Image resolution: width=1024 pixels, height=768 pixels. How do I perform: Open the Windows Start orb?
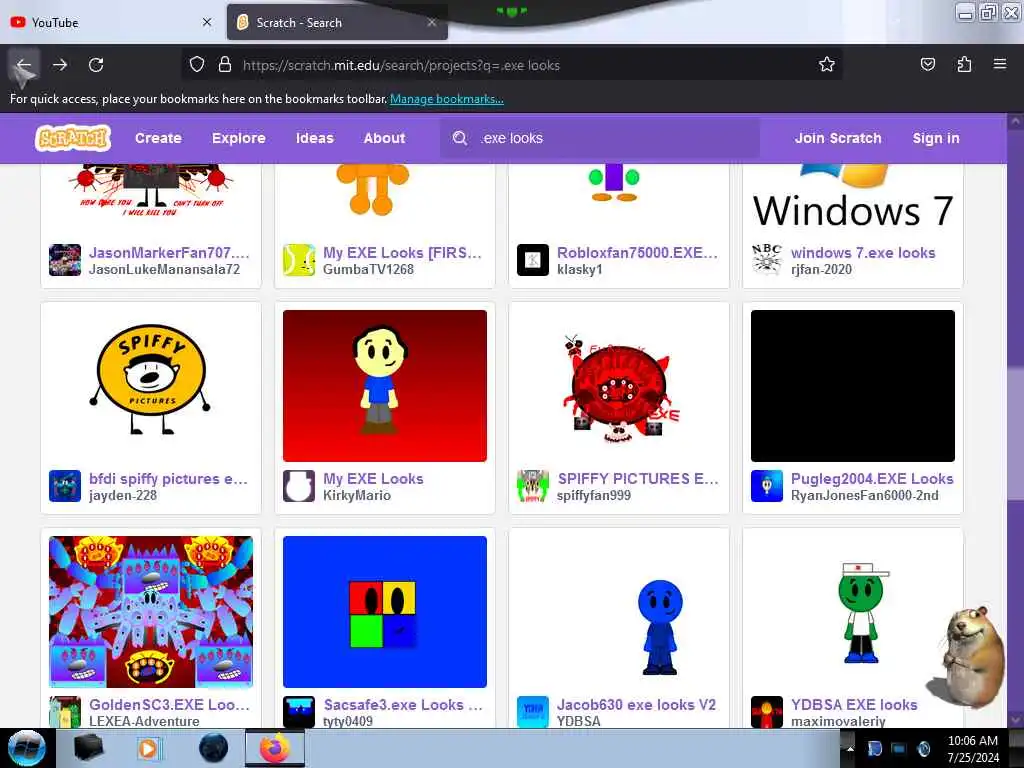click(x=26, y=748)
